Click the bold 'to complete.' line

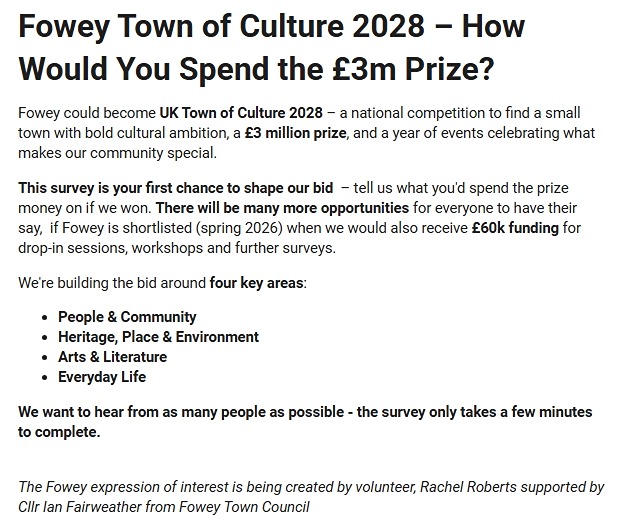(59, 432)
